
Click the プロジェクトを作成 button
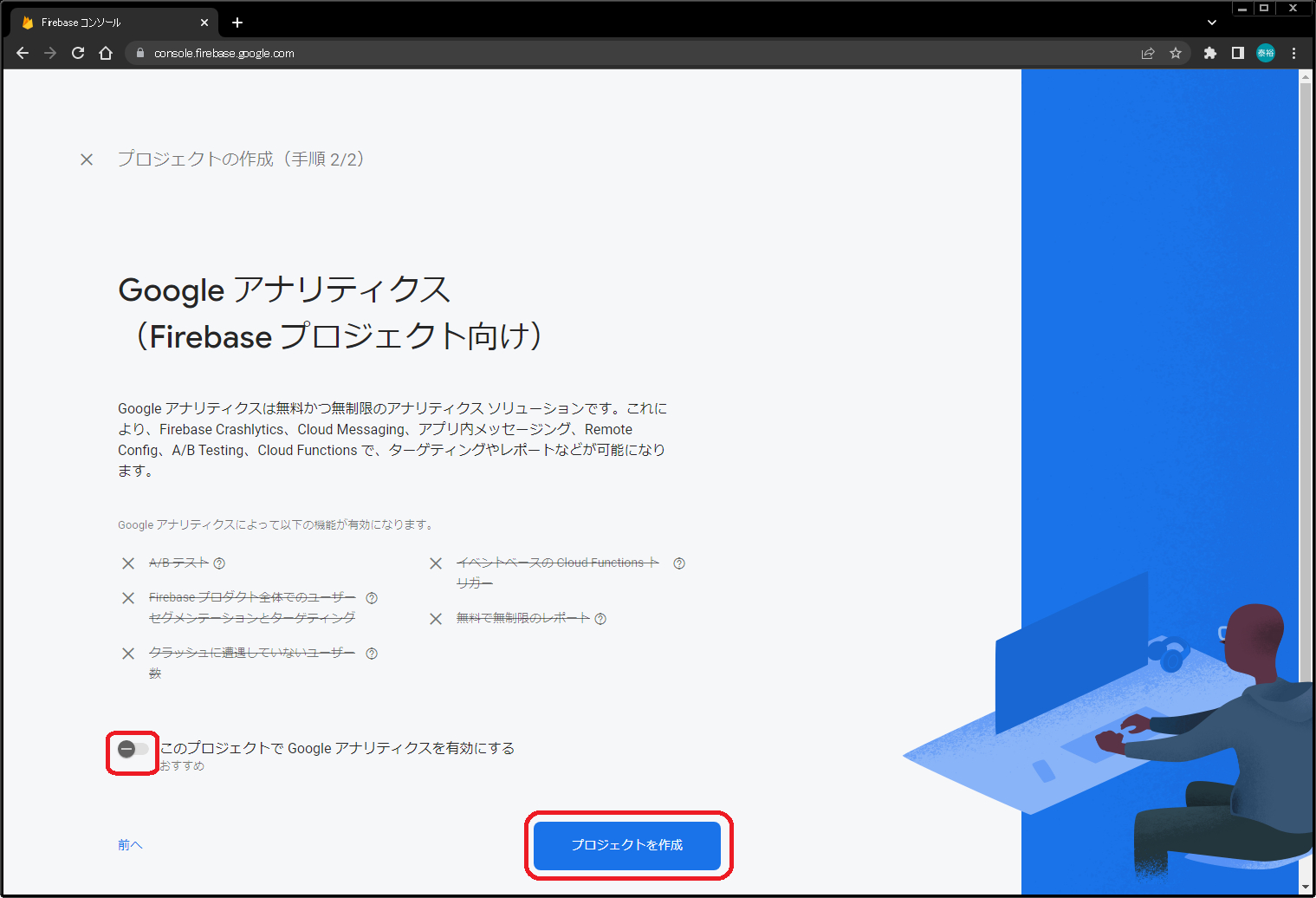pos(627,845)
